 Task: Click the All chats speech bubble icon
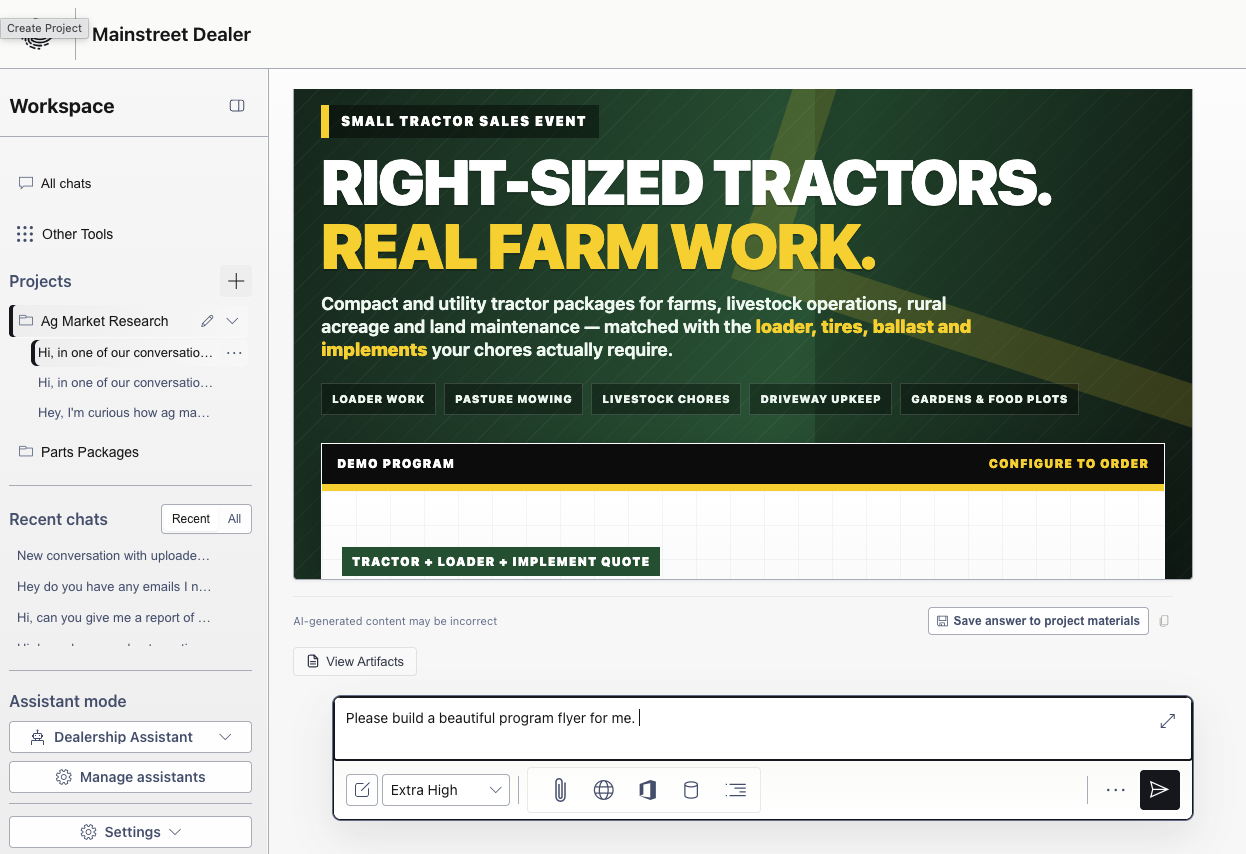click(26, 183)
